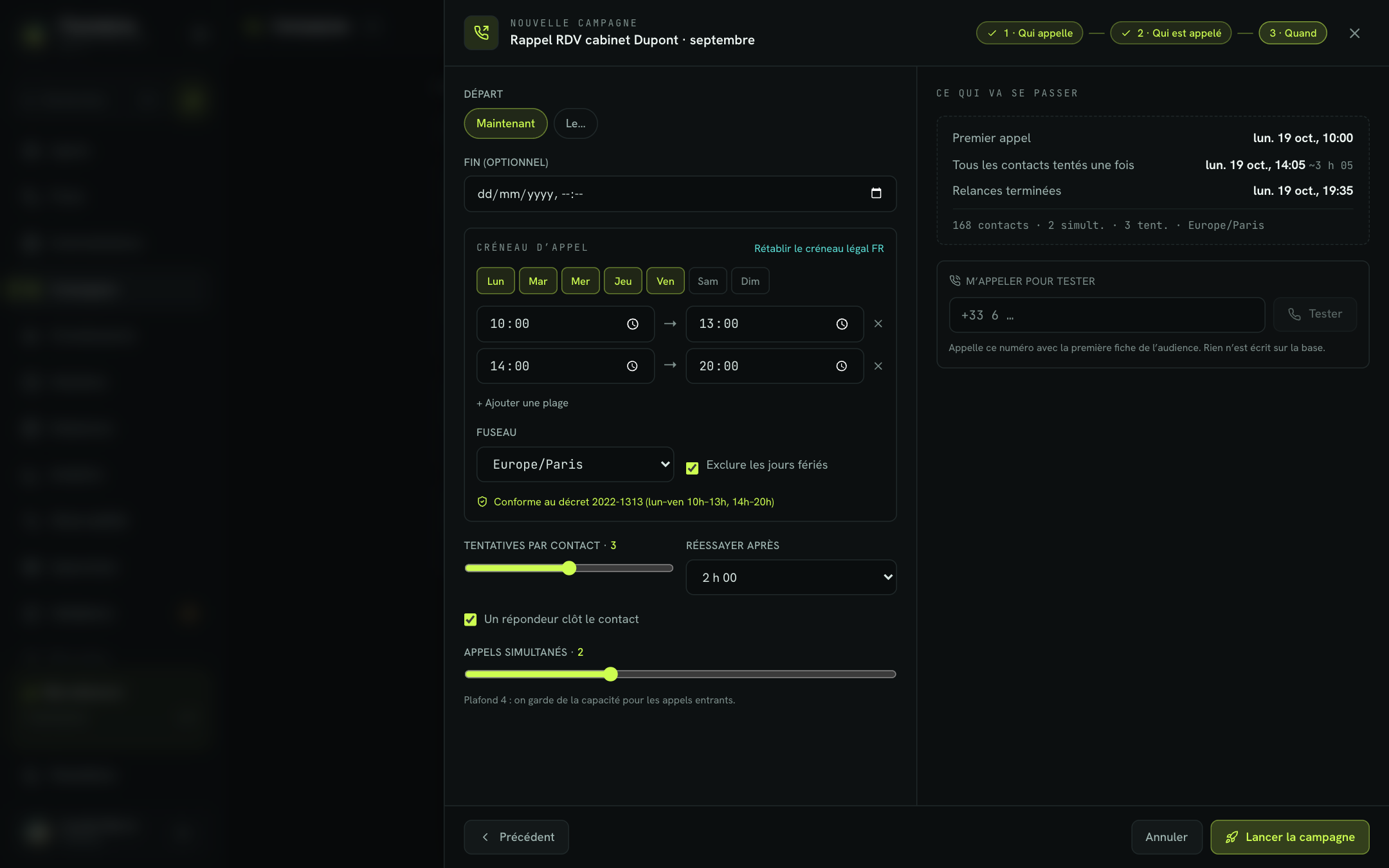Image resolution: width=1389 pixels, height=868 pixels.
Task: Remove the 14:00 to 20:00 time range
Action: tap(878, 366)
